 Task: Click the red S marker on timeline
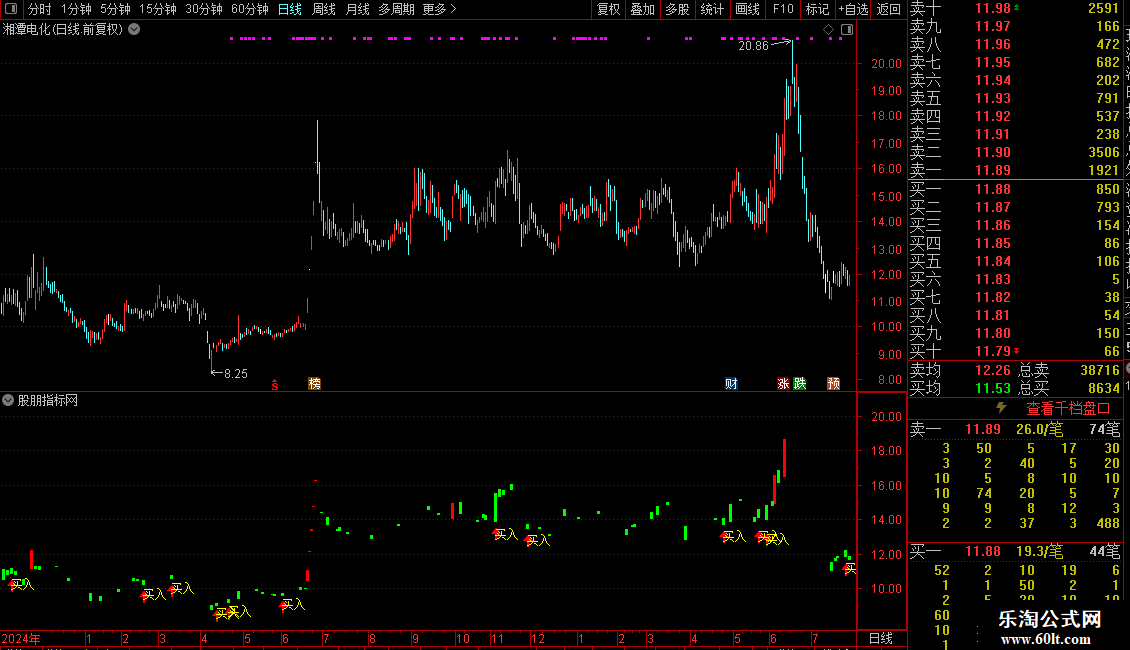275,385
